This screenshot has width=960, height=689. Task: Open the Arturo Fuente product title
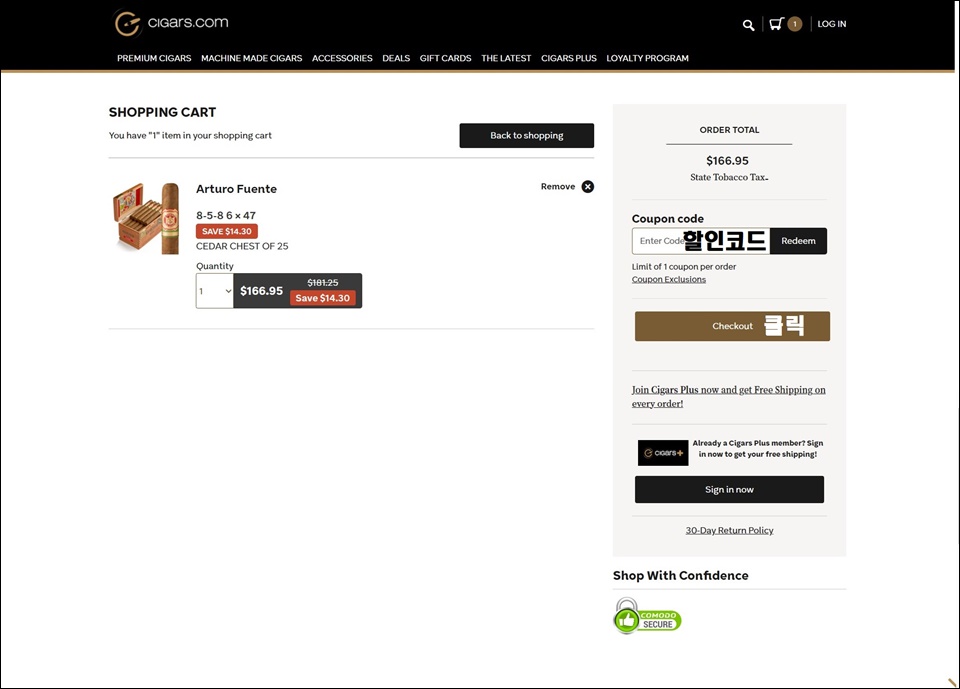(x=236, y=189)
